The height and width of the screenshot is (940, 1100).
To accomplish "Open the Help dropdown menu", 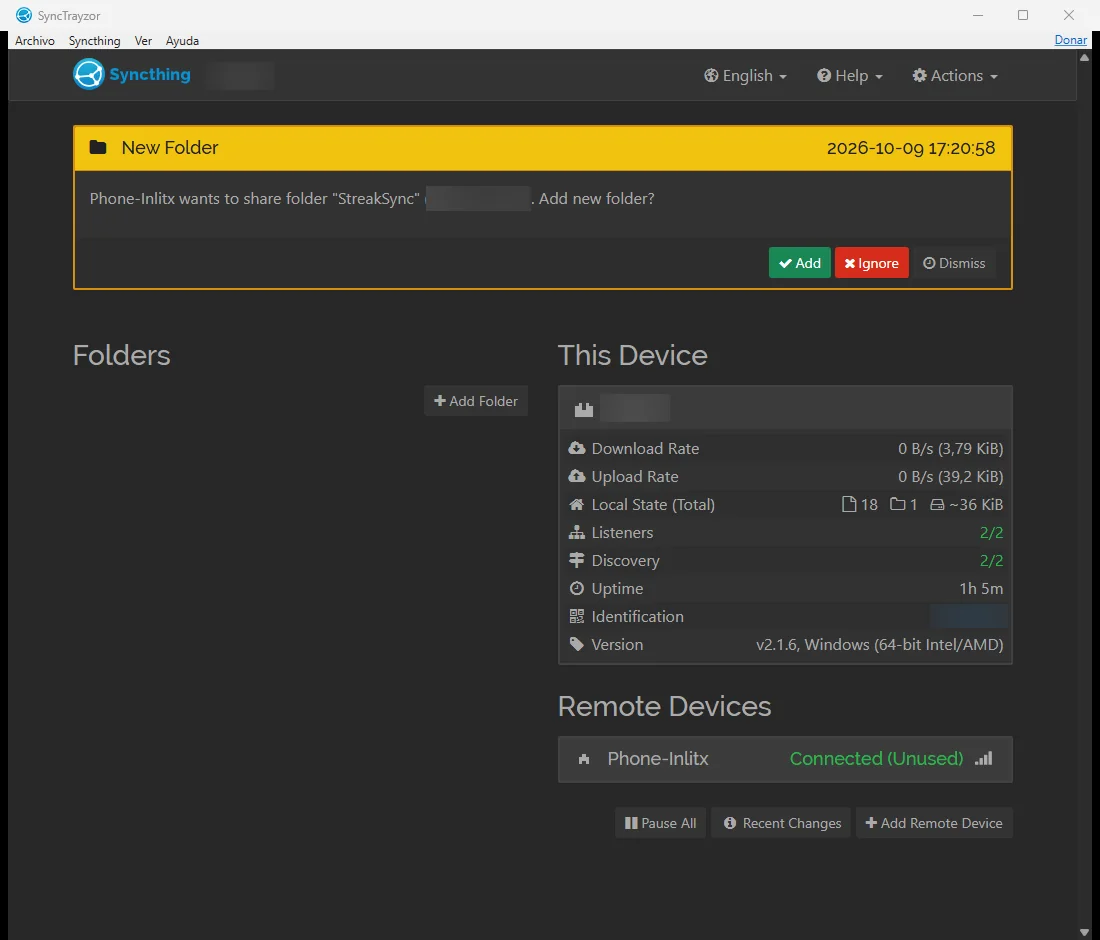I will [x=850, y=76].
